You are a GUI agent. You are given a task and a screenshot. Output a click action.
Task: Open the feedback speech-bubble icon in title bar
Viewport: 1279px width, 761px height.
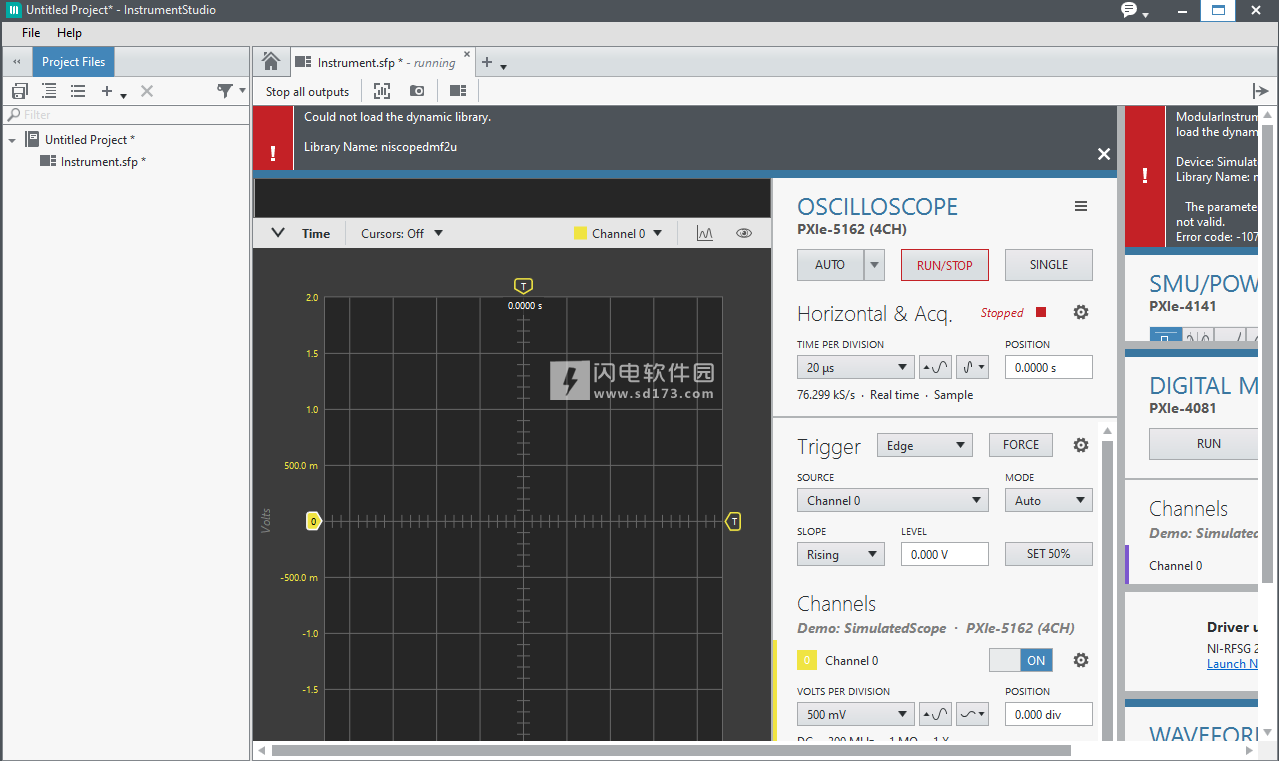(1129, 10)
